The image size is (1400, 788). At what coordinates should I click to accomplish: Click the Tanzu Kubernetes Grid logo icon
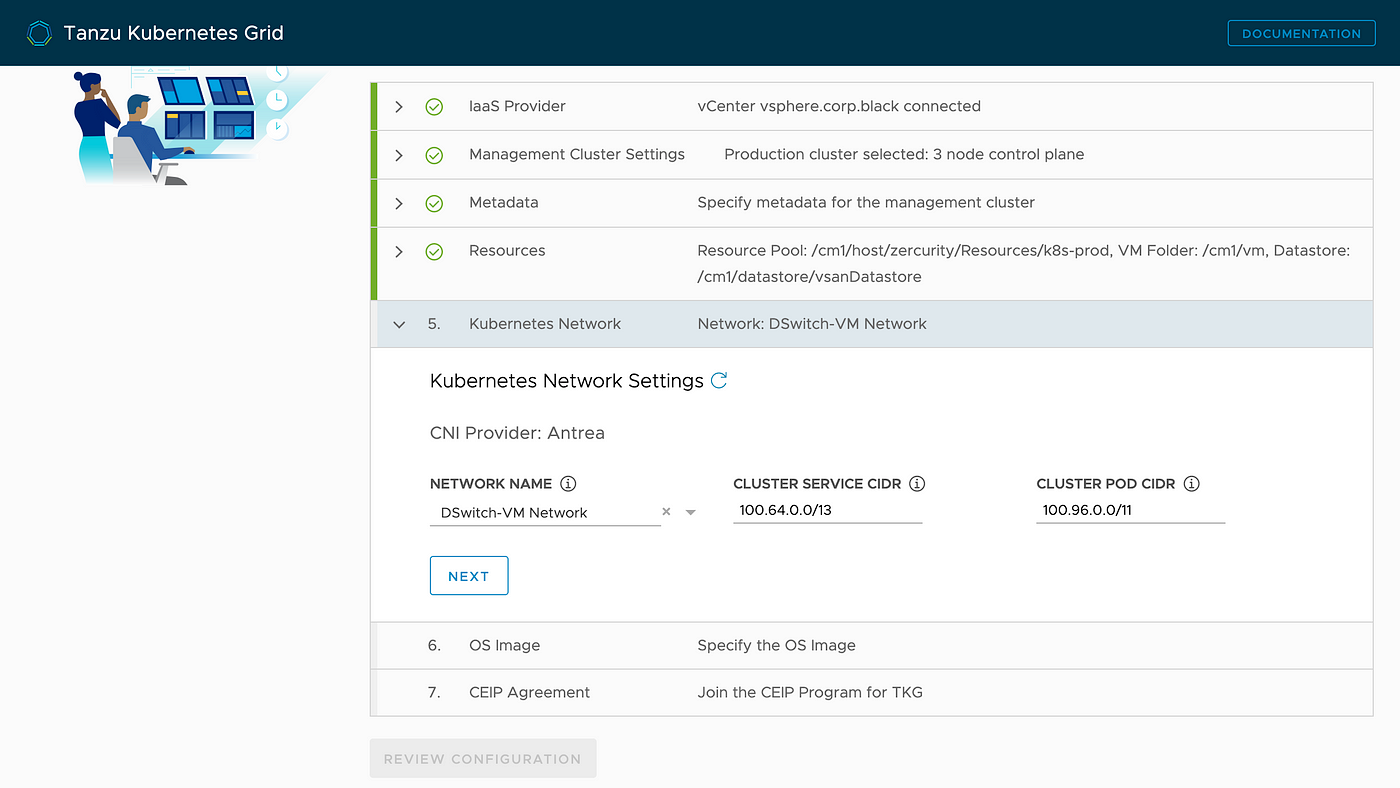[39, 34]
